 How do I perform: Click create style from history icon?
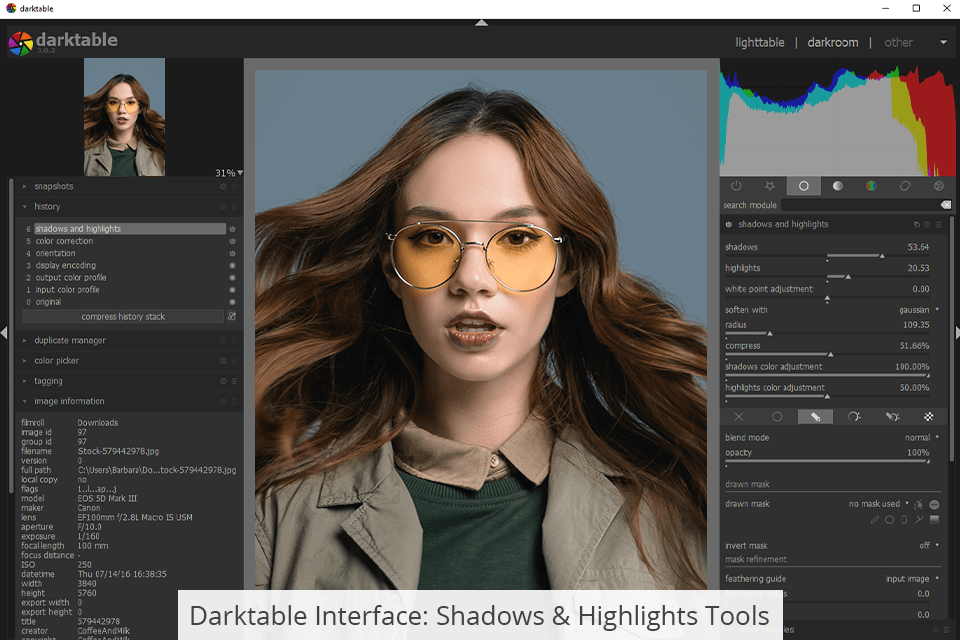[231, 316]
